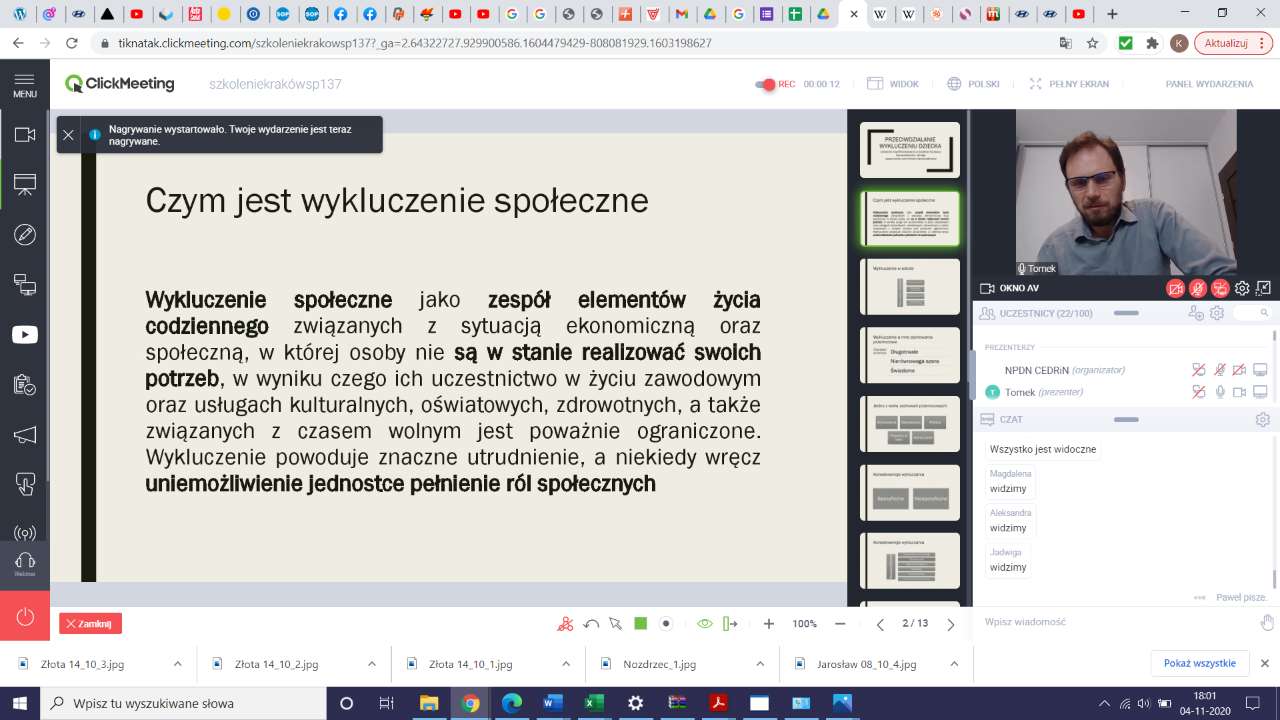Toggle camera off in the AV window bar
The height and width of the screenshot is (720, 1280).
(x=1175, y=288)
